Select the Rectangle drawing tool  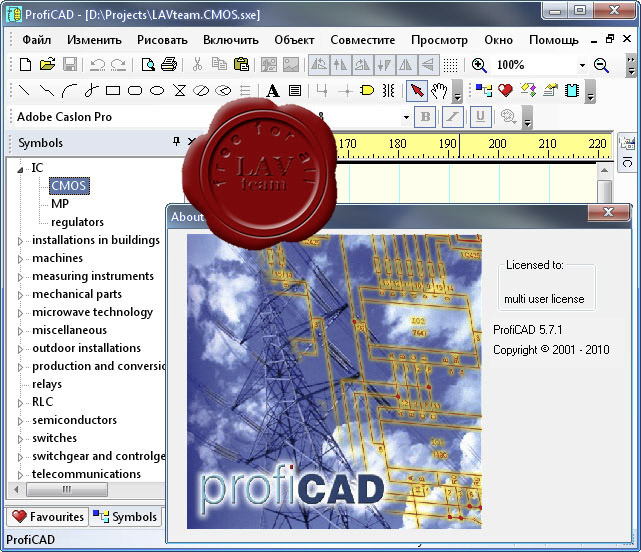pos(113,90)
